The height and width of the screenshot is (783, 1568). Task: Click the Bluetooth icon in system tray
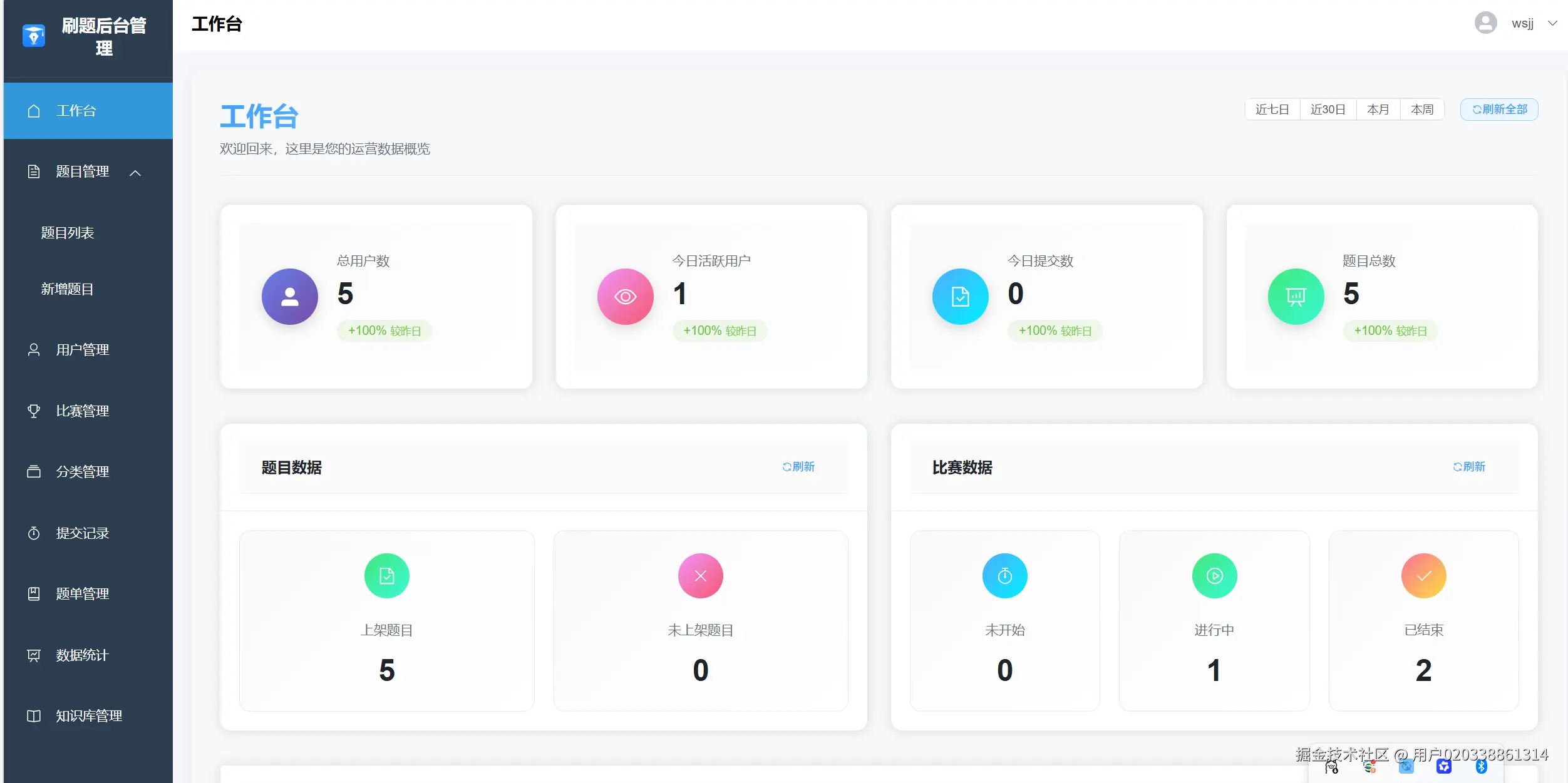coord(1481,767)
